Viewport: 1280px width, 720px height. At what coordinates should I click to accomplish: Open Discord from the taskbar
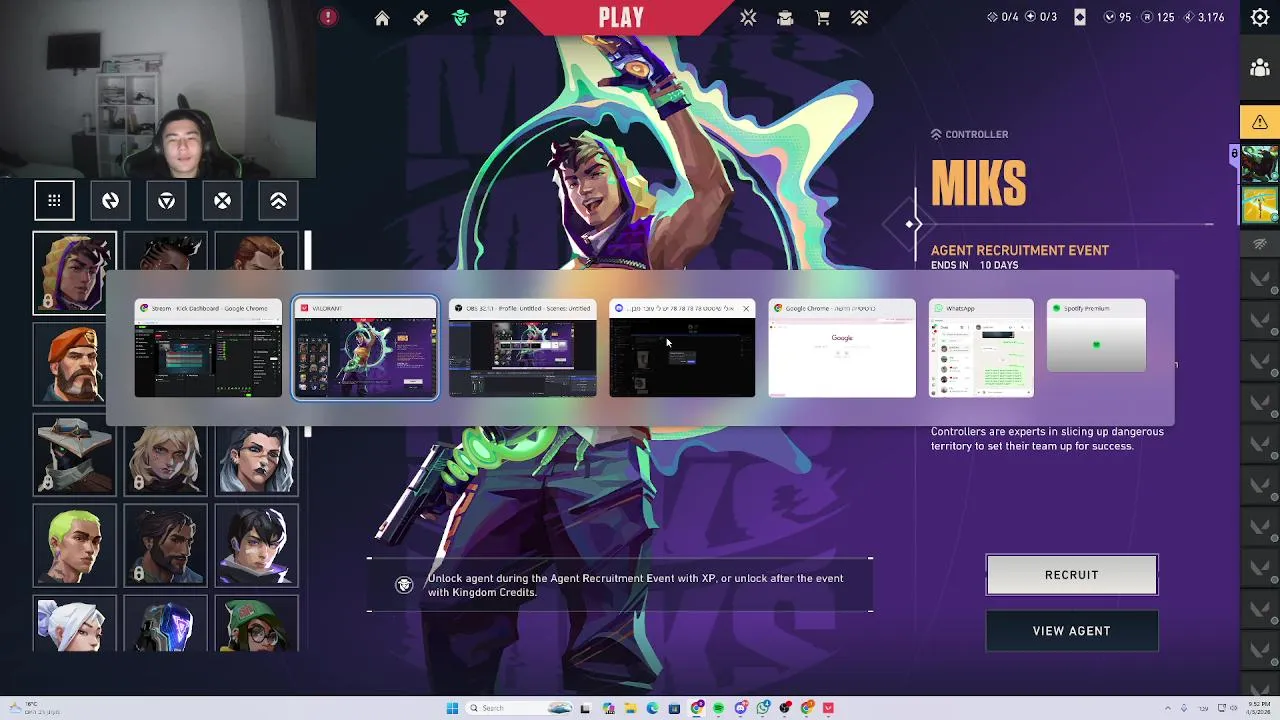tap(740, 708)
